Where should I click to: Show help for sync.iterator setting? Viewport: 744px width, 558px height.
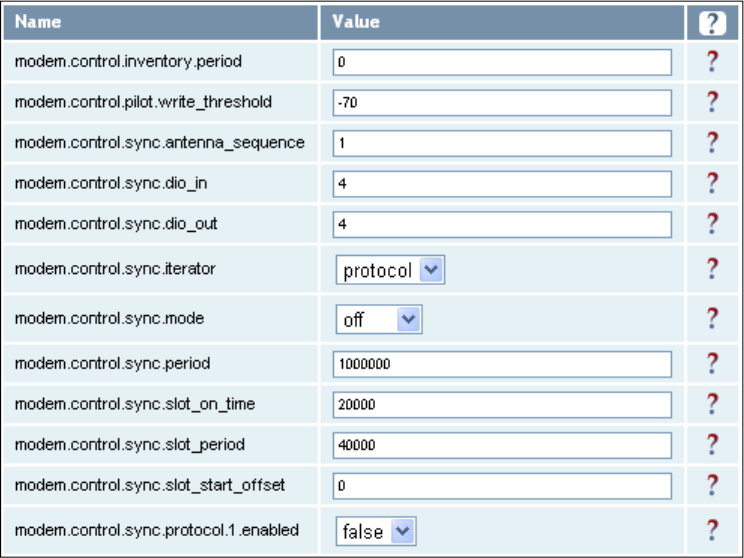coord(712,269)
